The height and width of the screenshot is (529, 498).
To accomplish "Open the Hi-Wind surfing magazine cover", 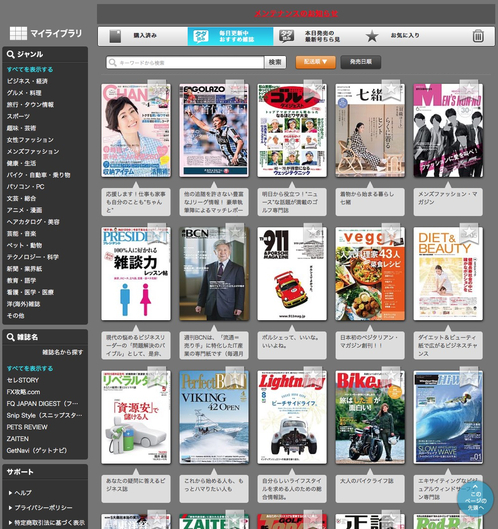I will coord(448,417).
